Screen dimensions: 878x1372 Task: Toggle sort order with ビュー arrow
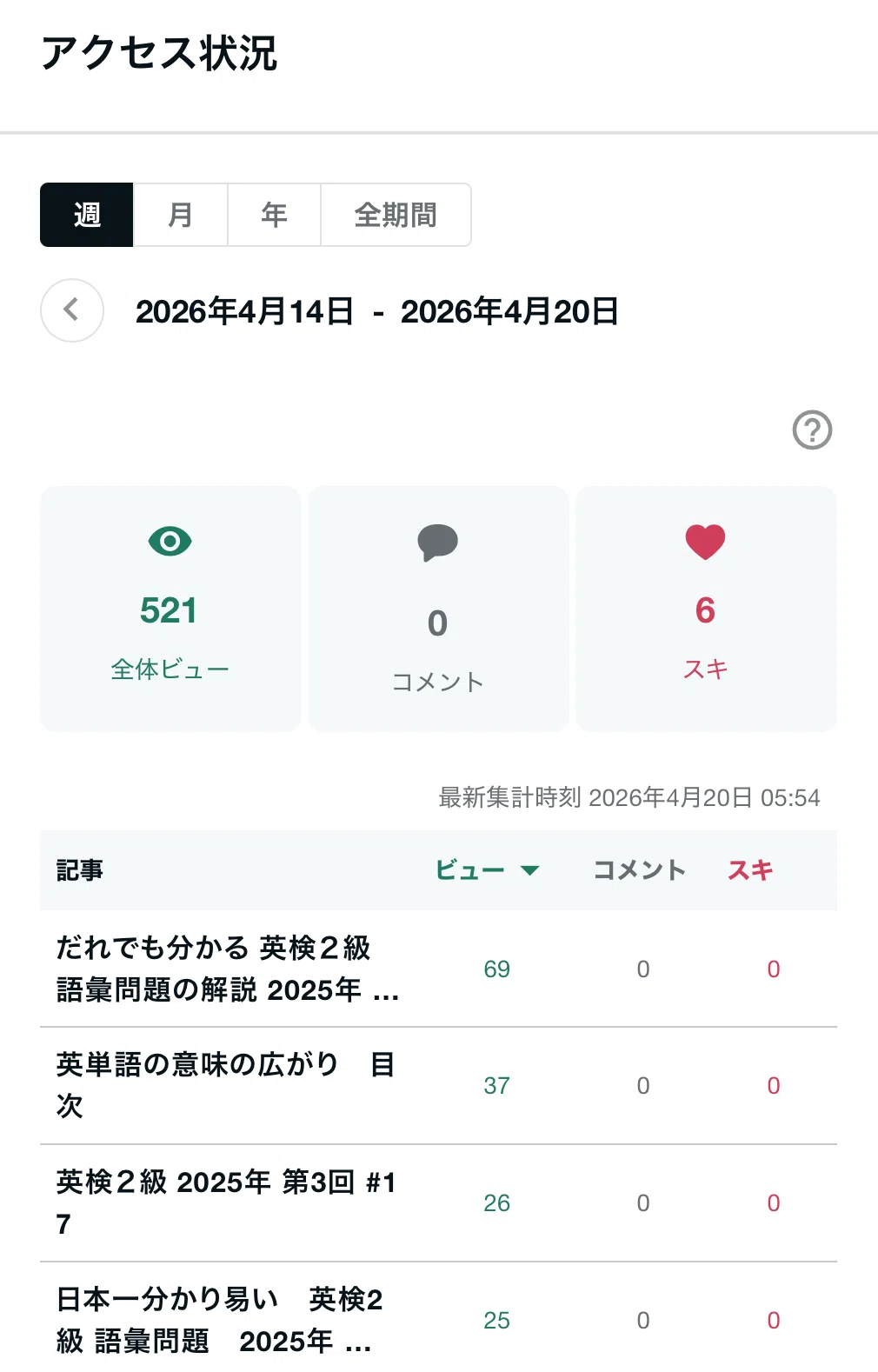[529, 870]
